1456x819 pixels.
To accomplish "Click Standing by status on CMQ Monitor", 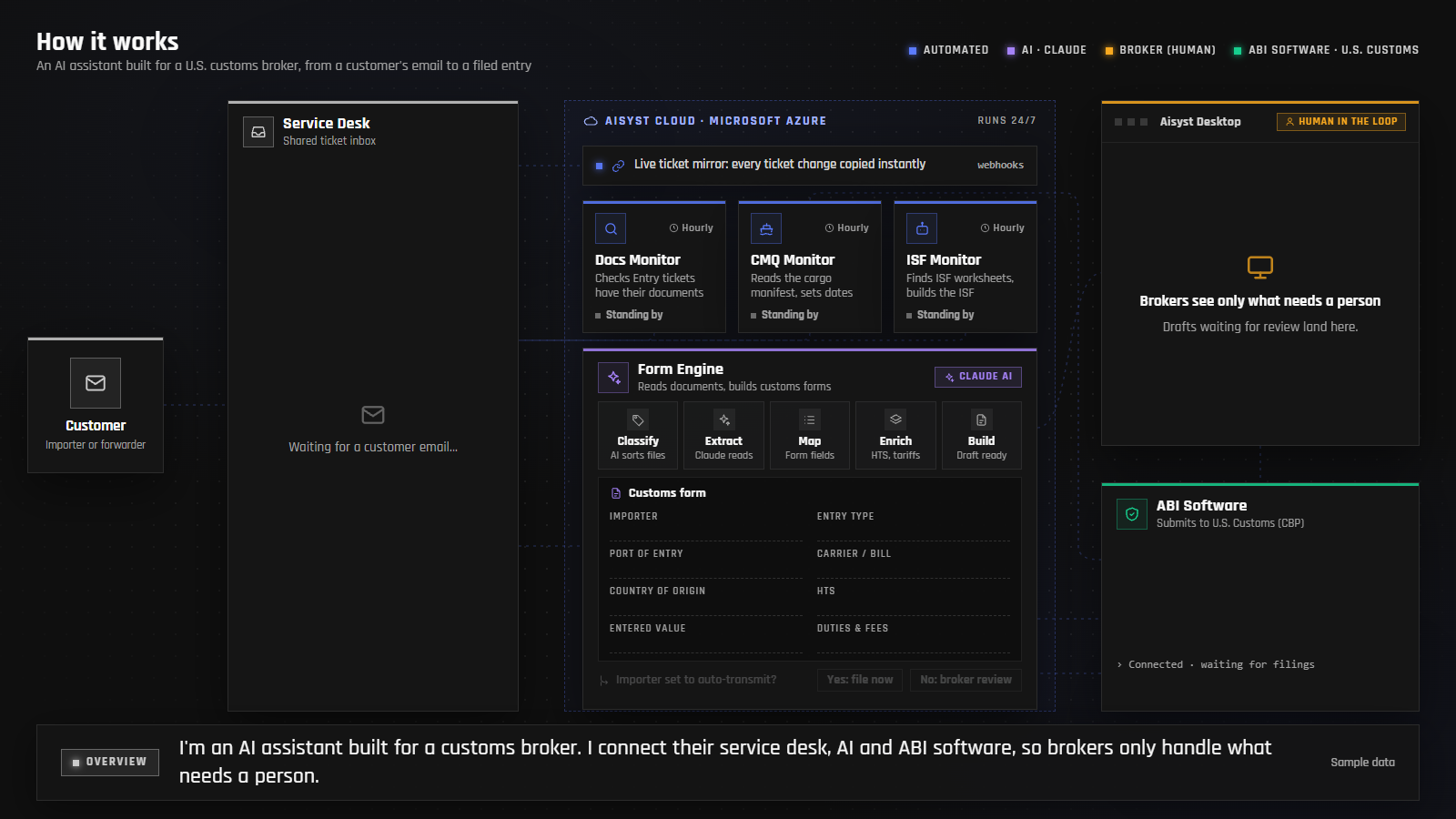I will [785, 315].
